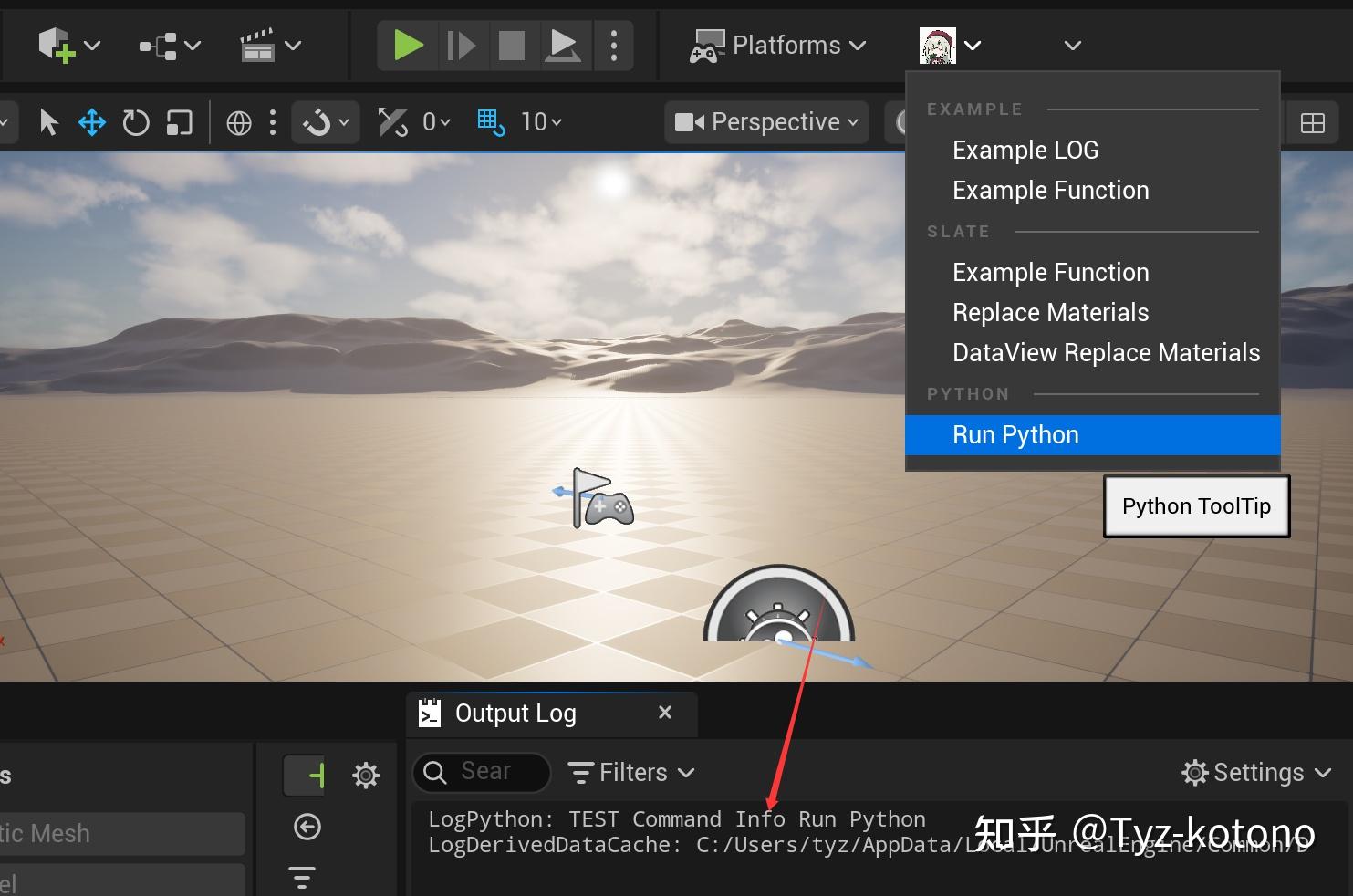This screenshot has width=1353, height=896.
Task: Click inside the Output Log search field
Action: point(484,772)
